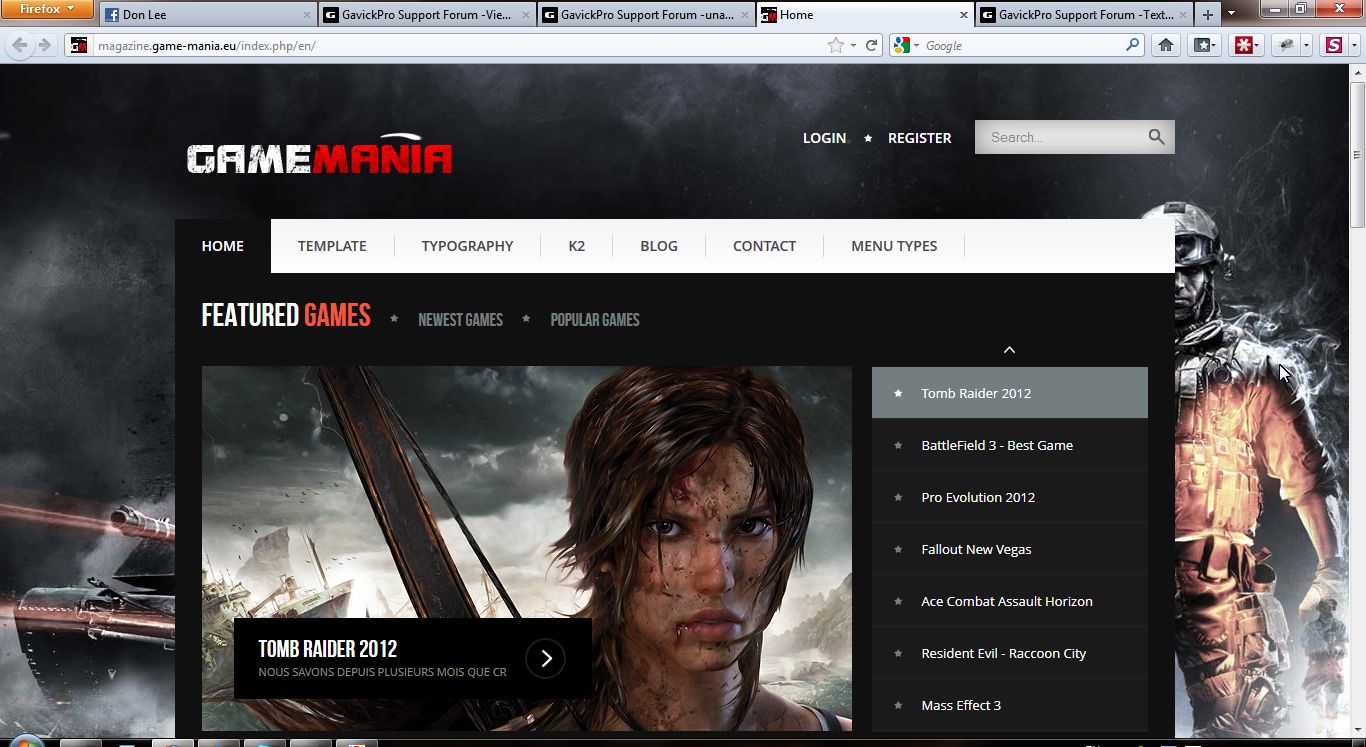Select BattleField 3 - Best Game
This screenshot has height=747, width=1366.
coord(1010,445)
